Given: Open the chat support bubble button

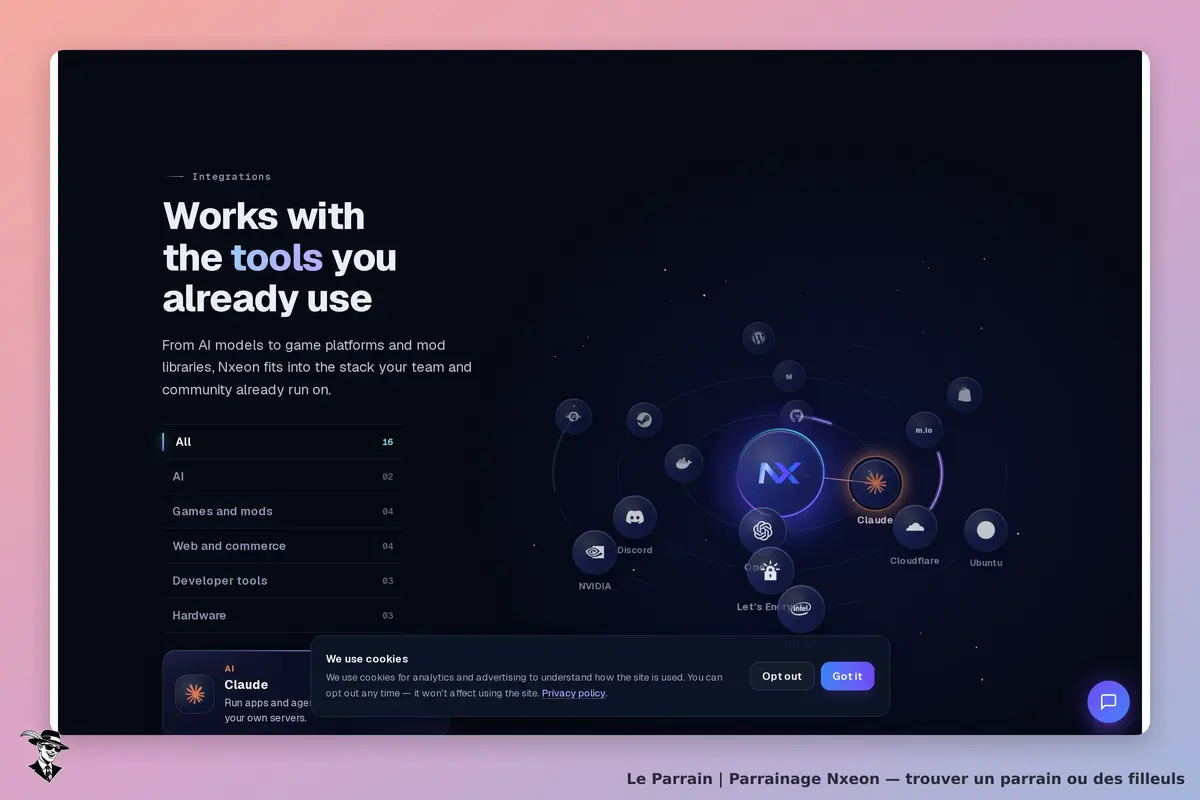Looking at the screenshot, I should pos(1108,701).
